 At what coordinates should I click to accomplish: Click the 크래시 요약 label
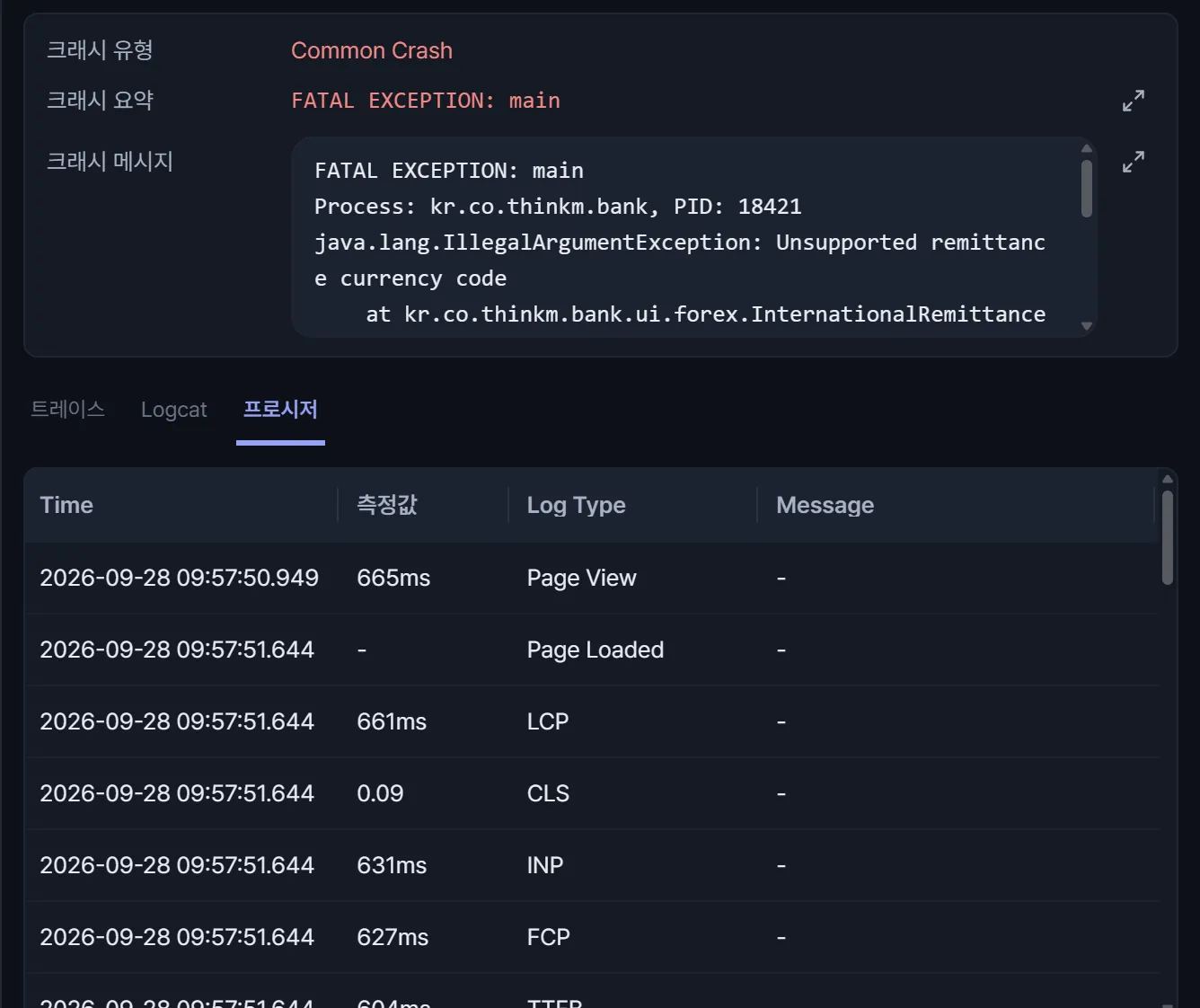100,101
